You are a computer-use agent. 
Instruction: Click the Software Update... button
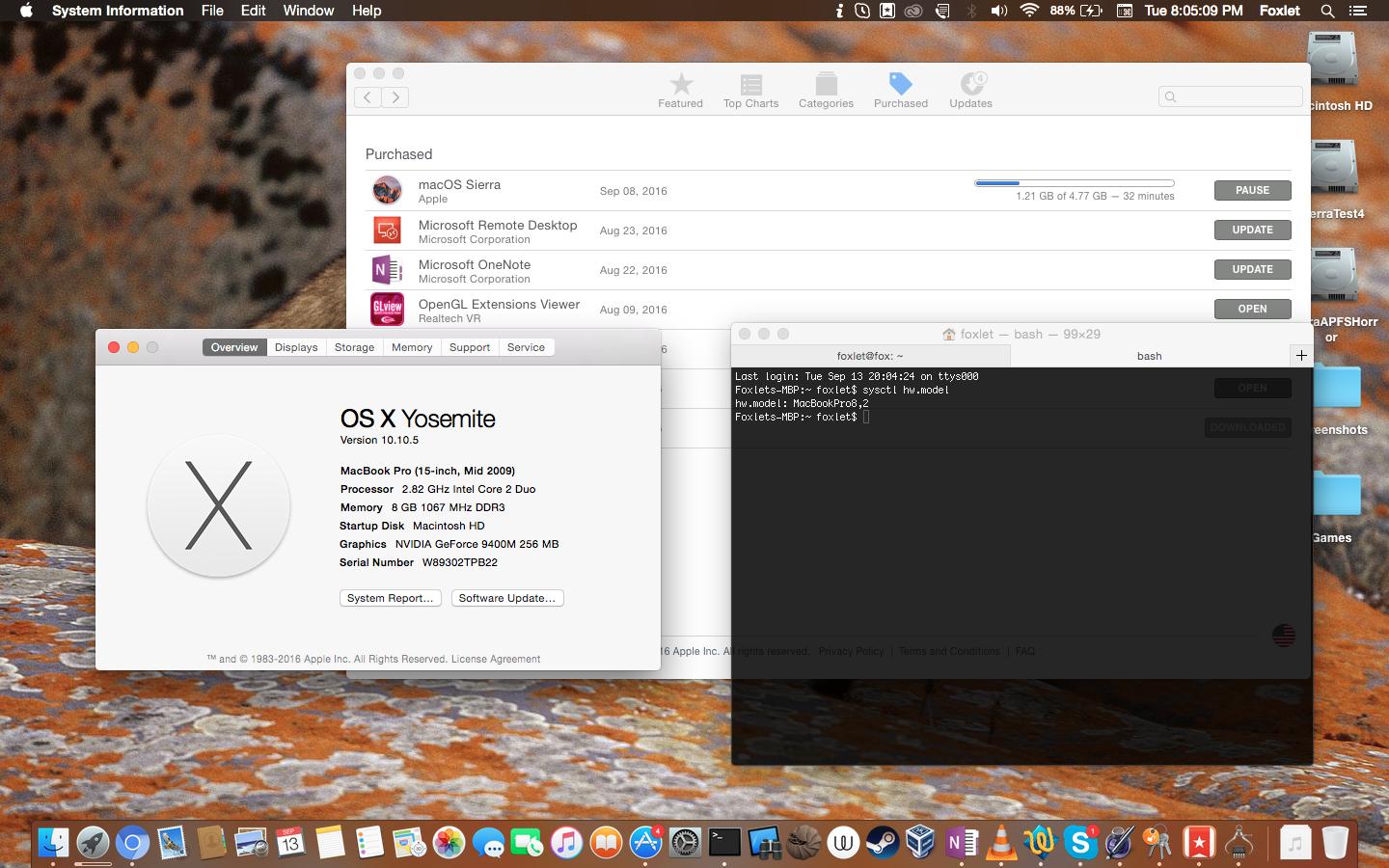coord(507,598)
